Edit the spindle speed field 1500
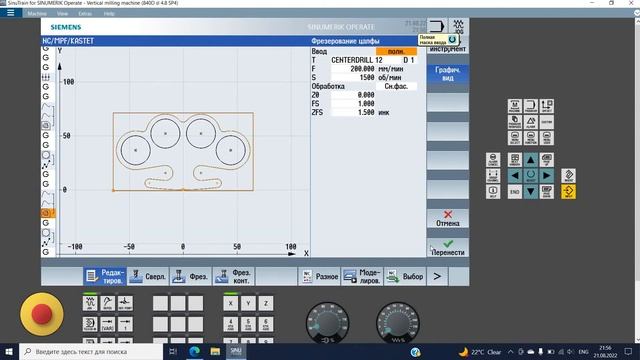Image resolution: width=640 pixels, height=360 pixels. (353, 78)
